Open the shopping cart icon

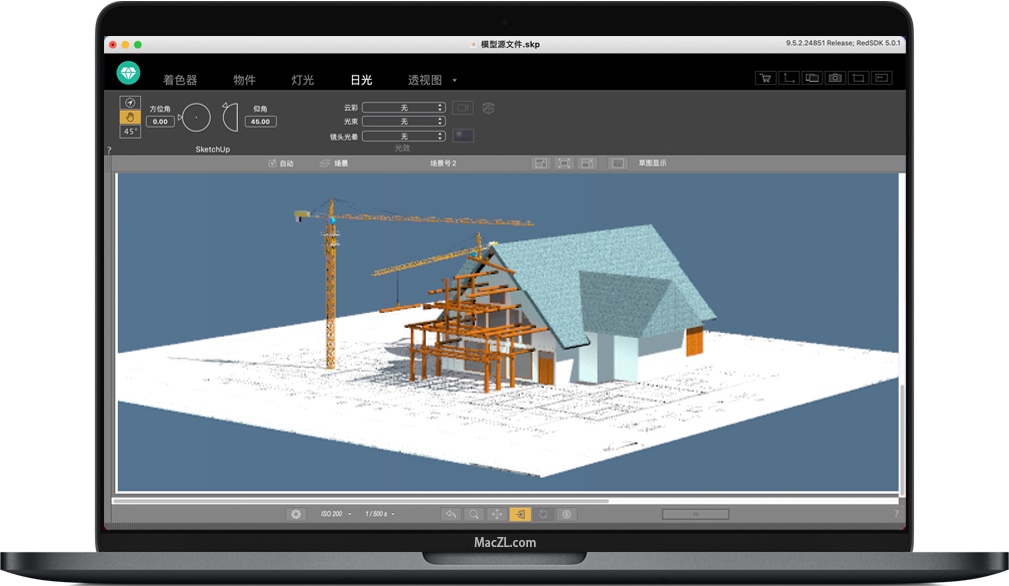pyautogui.click(x=766, y=78)
